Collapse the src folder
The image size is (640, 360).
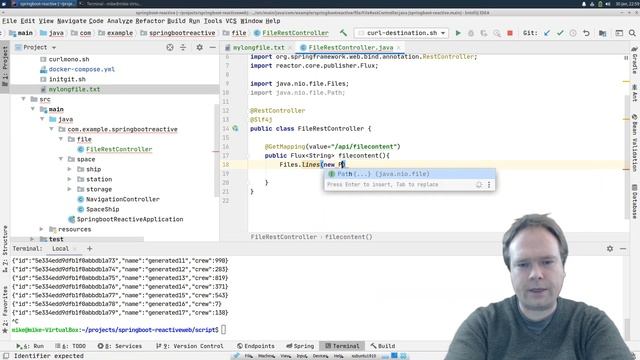pos(23,99)
